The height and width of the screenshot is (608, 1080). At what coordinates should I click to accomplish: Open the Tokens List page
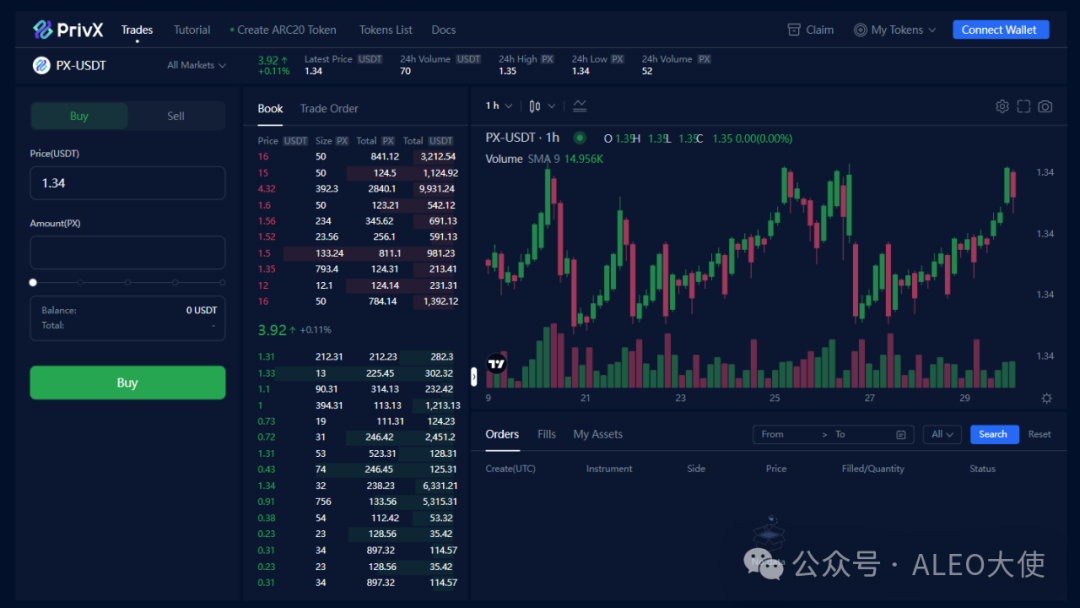pos(386,30)
